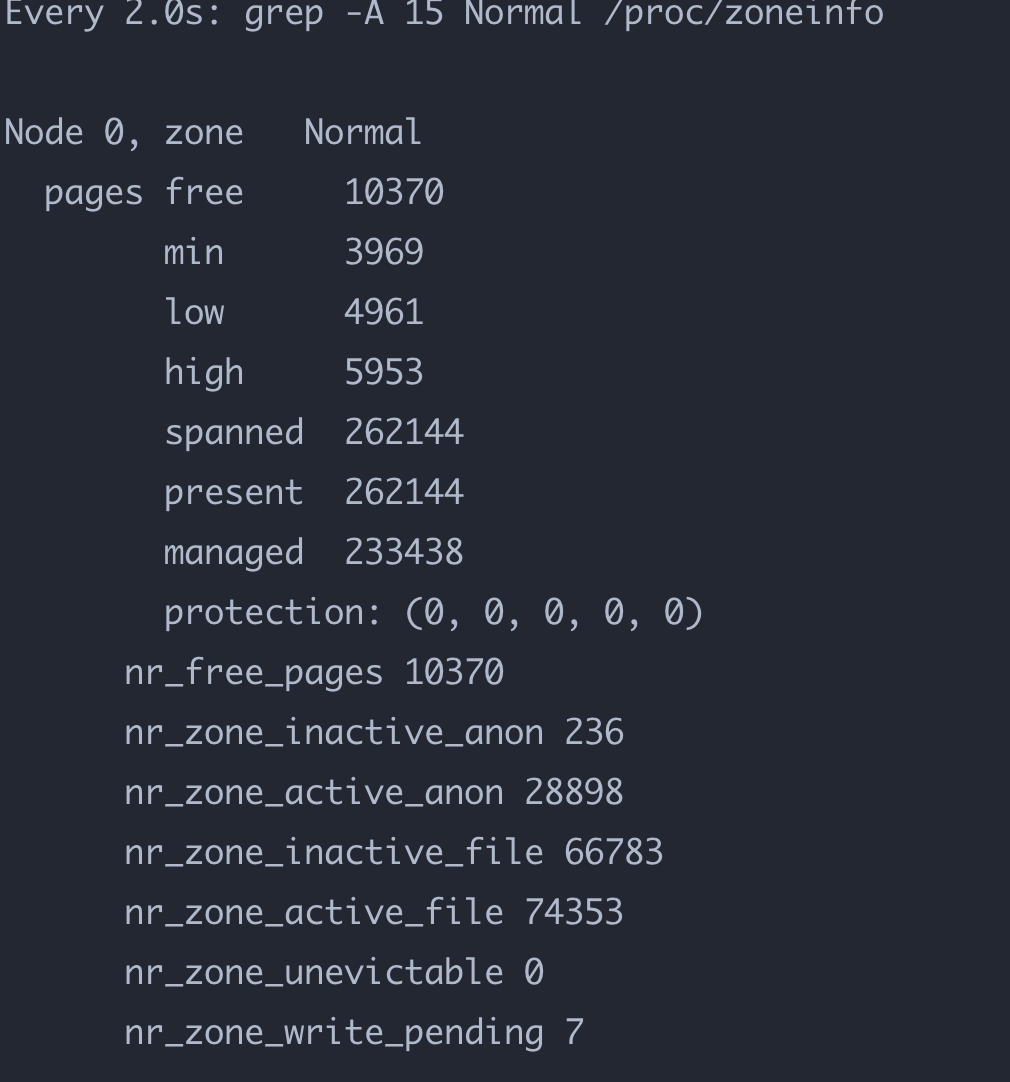1010x1082 pixels.
Task: Click the min watermark value 3969
Action: pos(384,252)
